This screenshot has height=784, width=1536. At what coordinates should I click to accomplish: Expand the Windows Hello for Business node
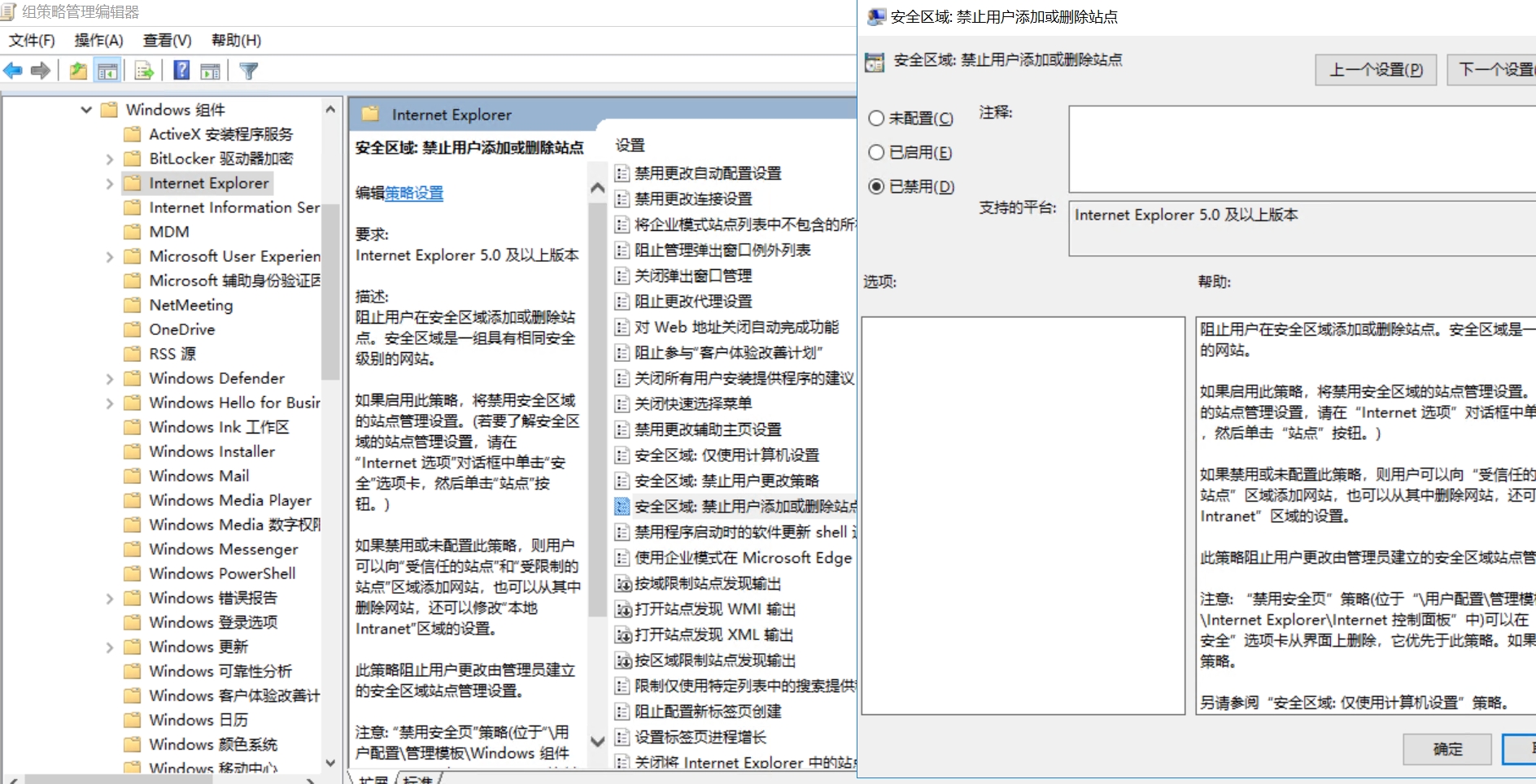[x=110, y=403]
